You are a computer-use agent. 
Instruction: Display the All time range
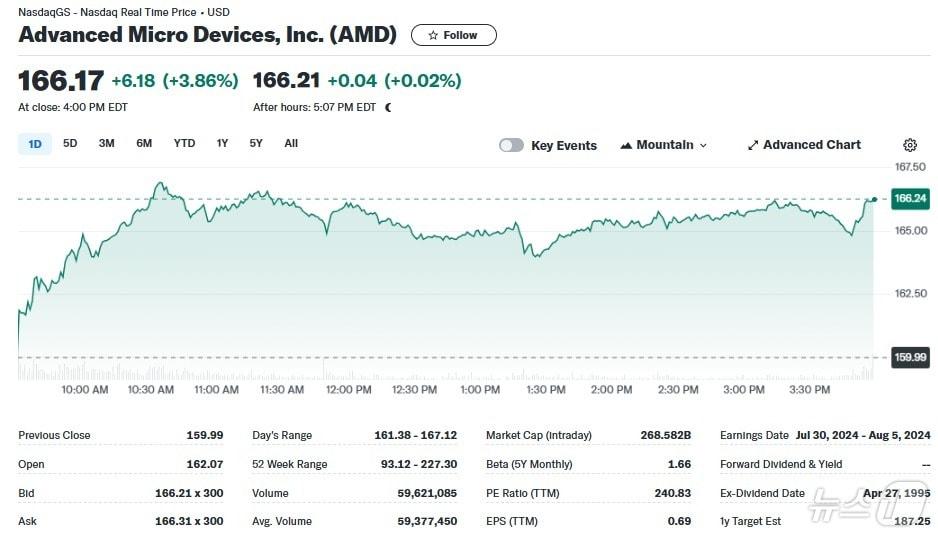click(x=291, y=143)
